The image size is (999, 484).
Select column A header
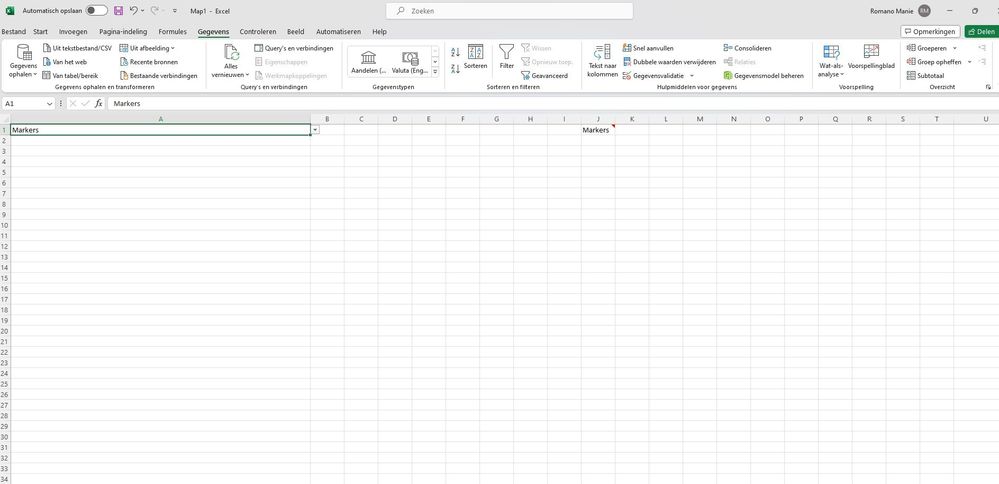(161, 119)
